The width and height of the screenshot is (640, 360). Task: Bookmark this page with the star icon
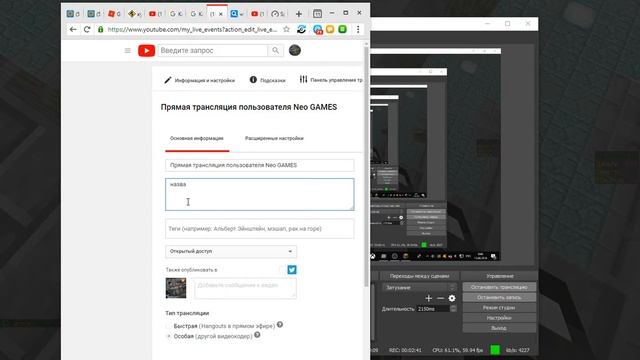click(287, 29)
